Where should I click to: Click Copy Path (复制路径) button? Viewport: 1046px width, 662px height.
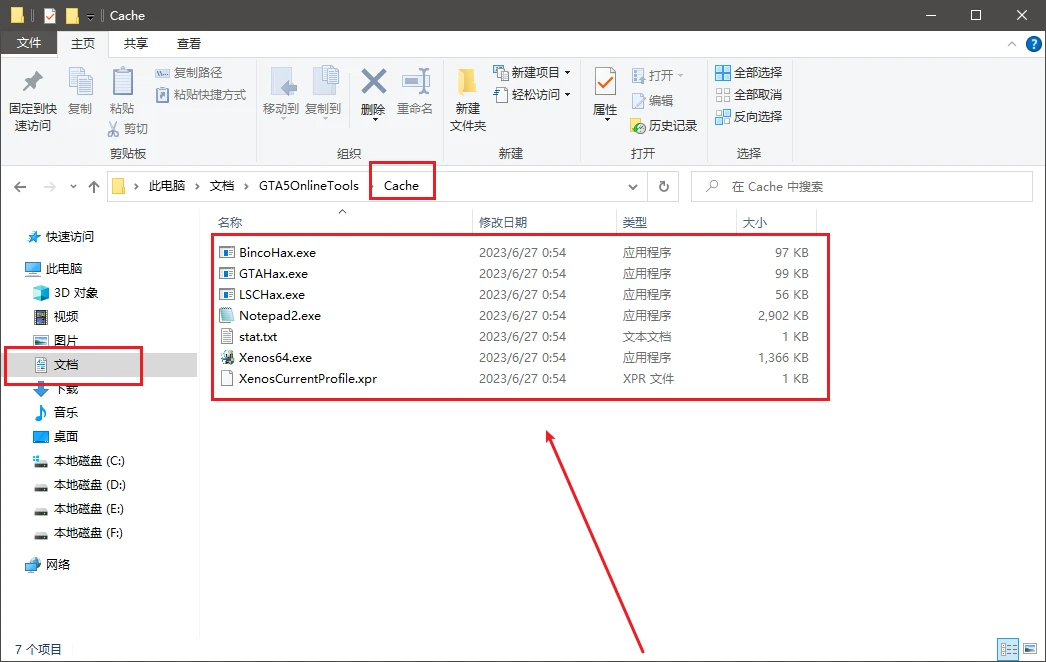point(190,73)
